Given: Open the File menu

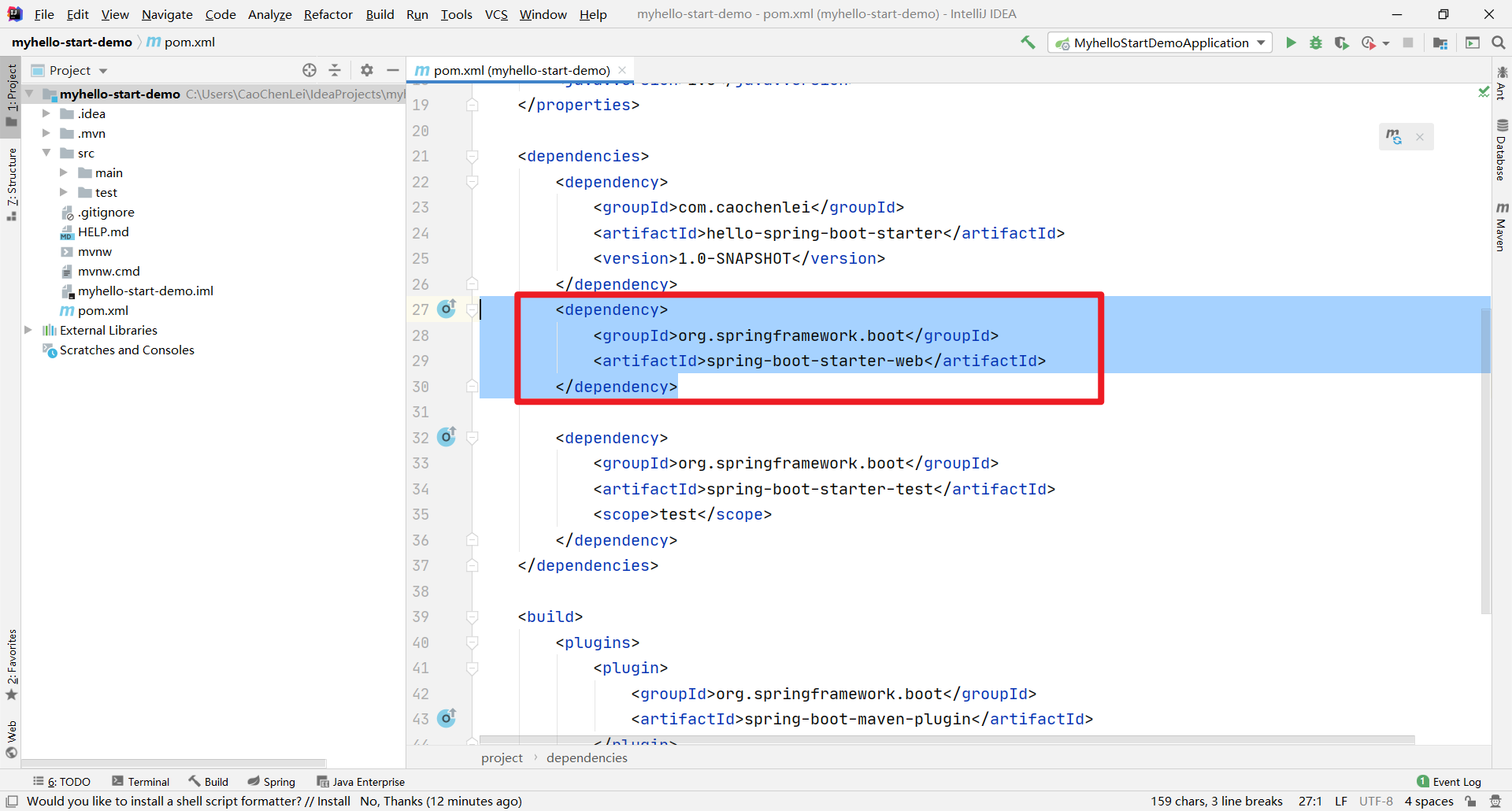Looking at the screenshot, I should point(44,14).
